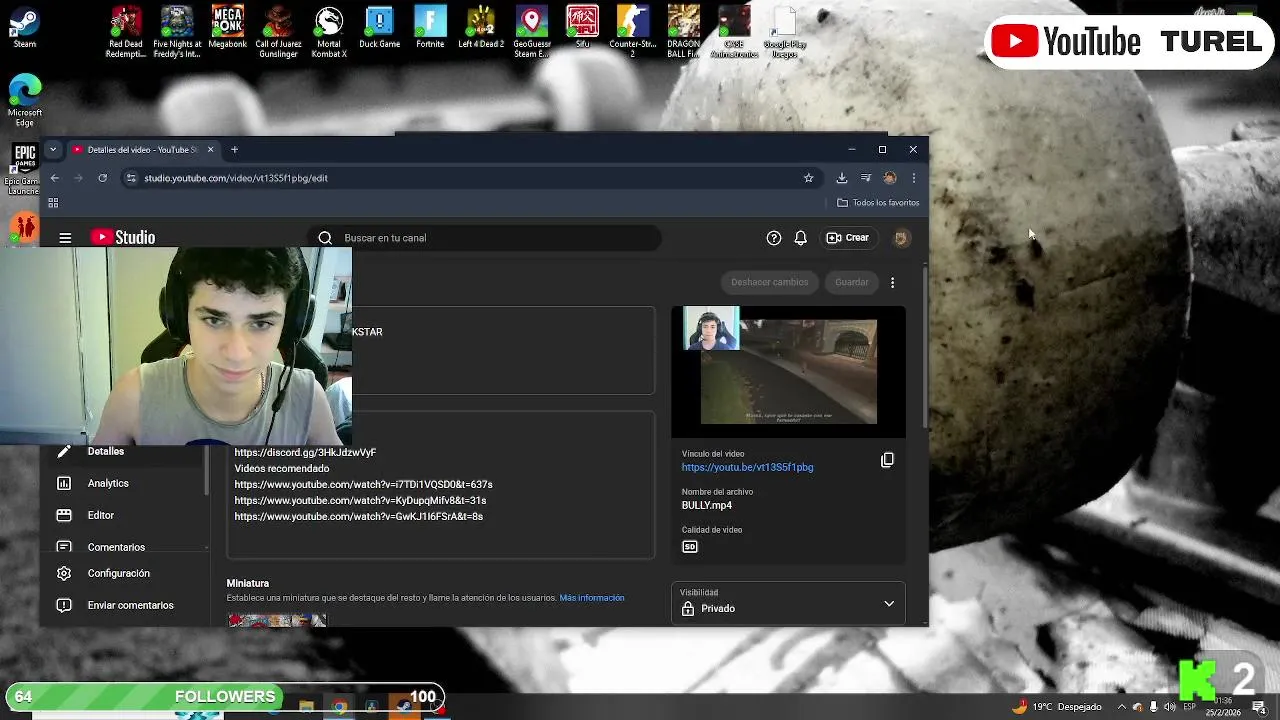Open the site information icon in address bar
The width and height of the screenshot is (1280, 720).
click(x=130, y=178)
